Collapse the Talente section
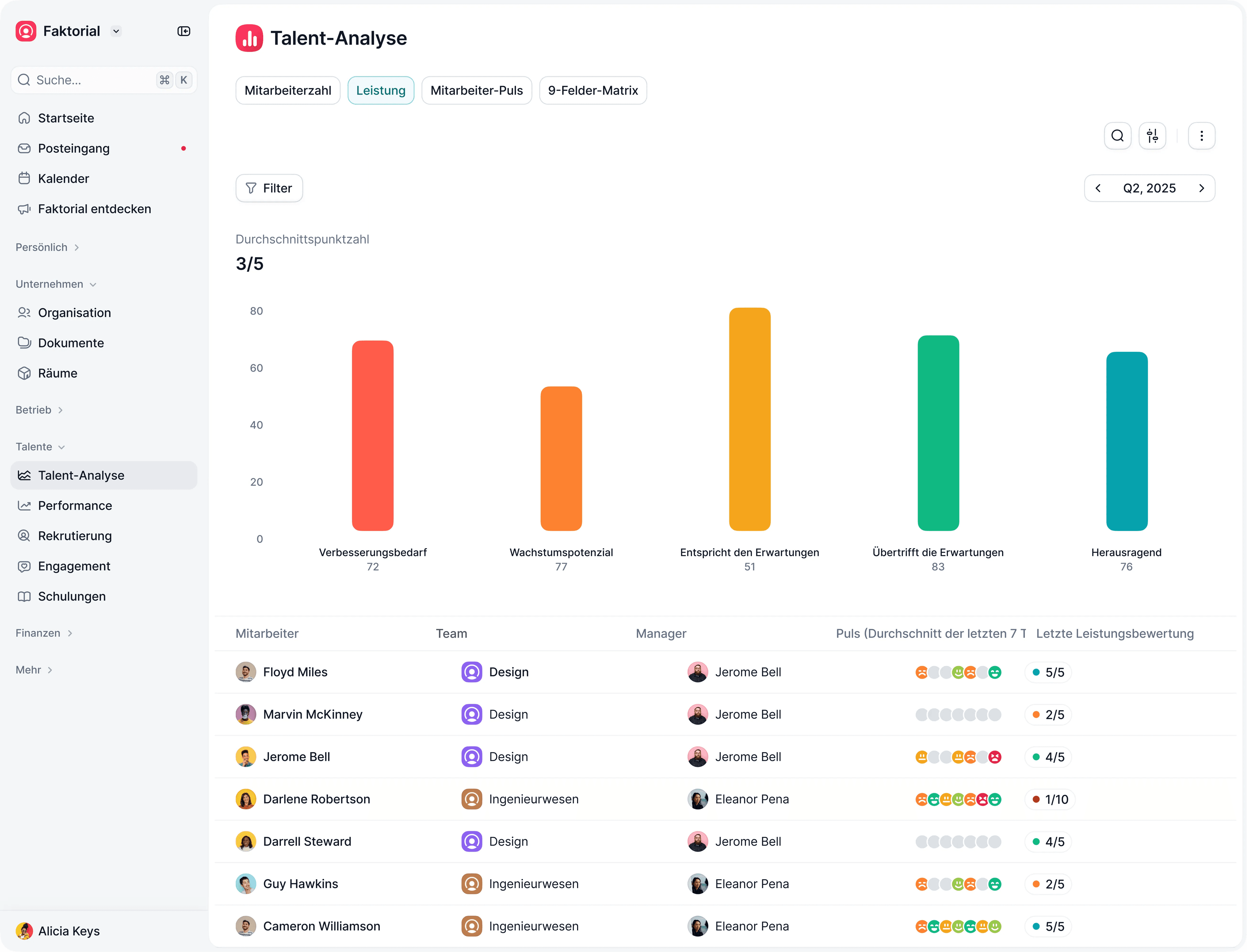The height and width of the screenshot is (952, 1247). tap(40, 447)
